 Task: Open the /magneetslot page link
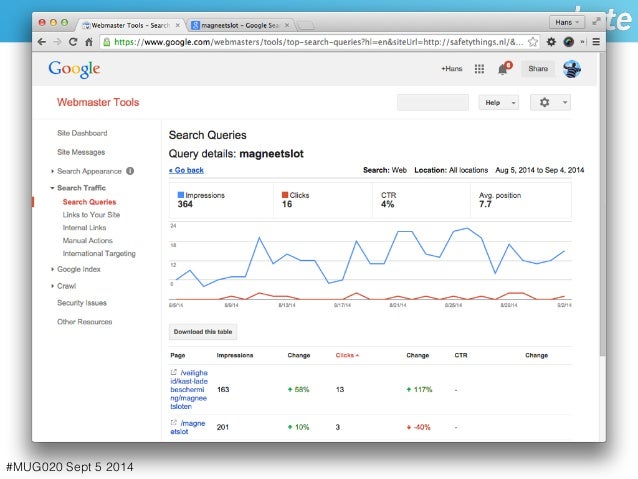[x=188, y=427]
